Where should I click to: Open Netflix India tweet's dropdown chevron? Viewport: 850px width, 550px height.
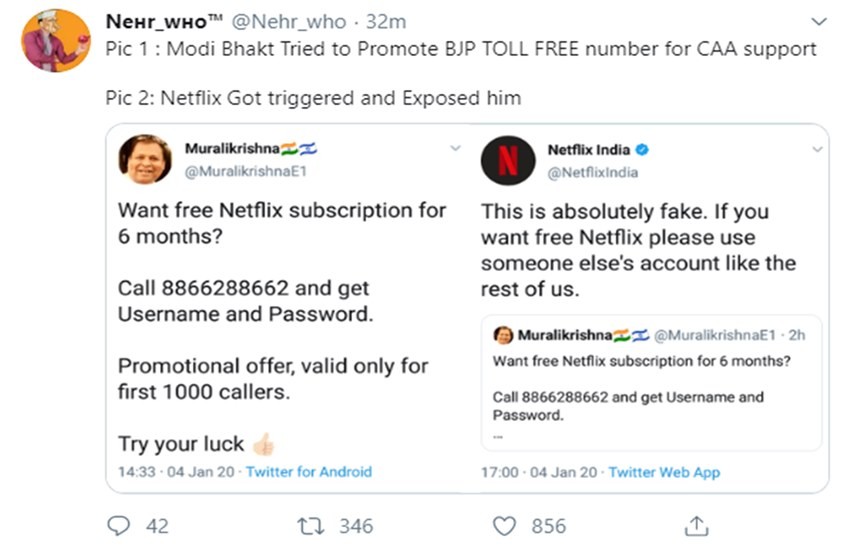pyautogui.click(x=817, y=148)
